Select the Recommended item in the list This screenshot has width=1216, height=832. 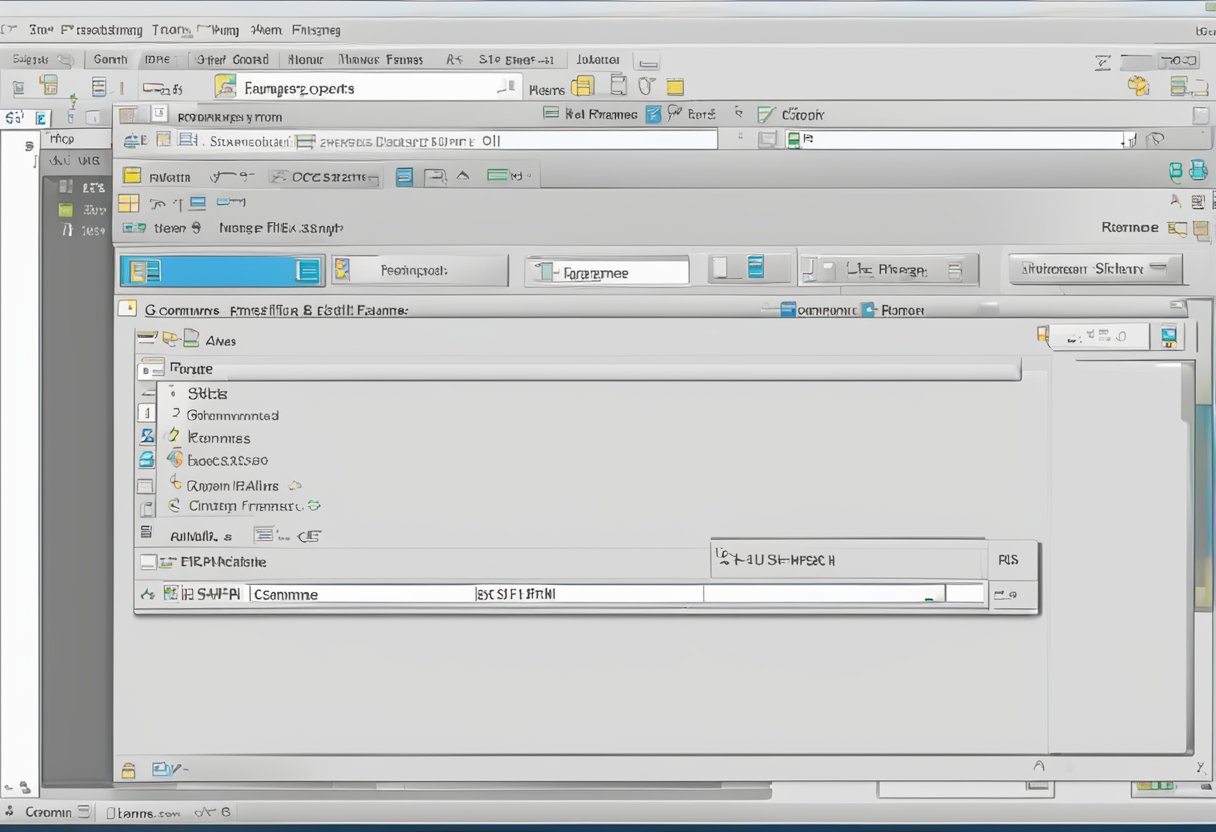click(230, 415)
